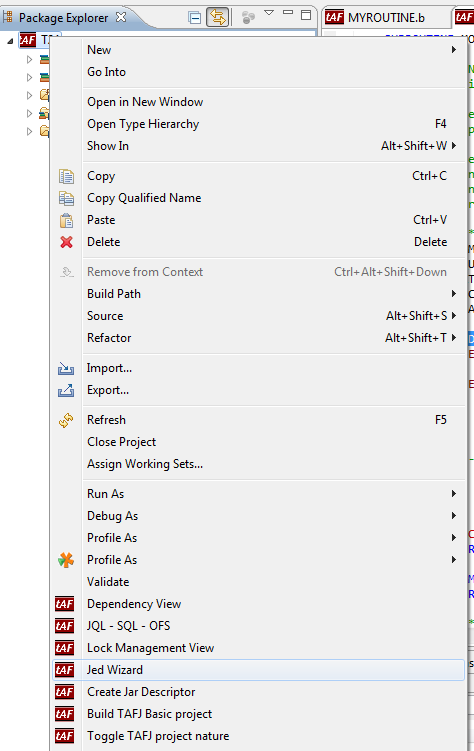Click the Export icon
The height and width of the screenshot is (751, 474).
pyautogui.click(x=66, y=390)
